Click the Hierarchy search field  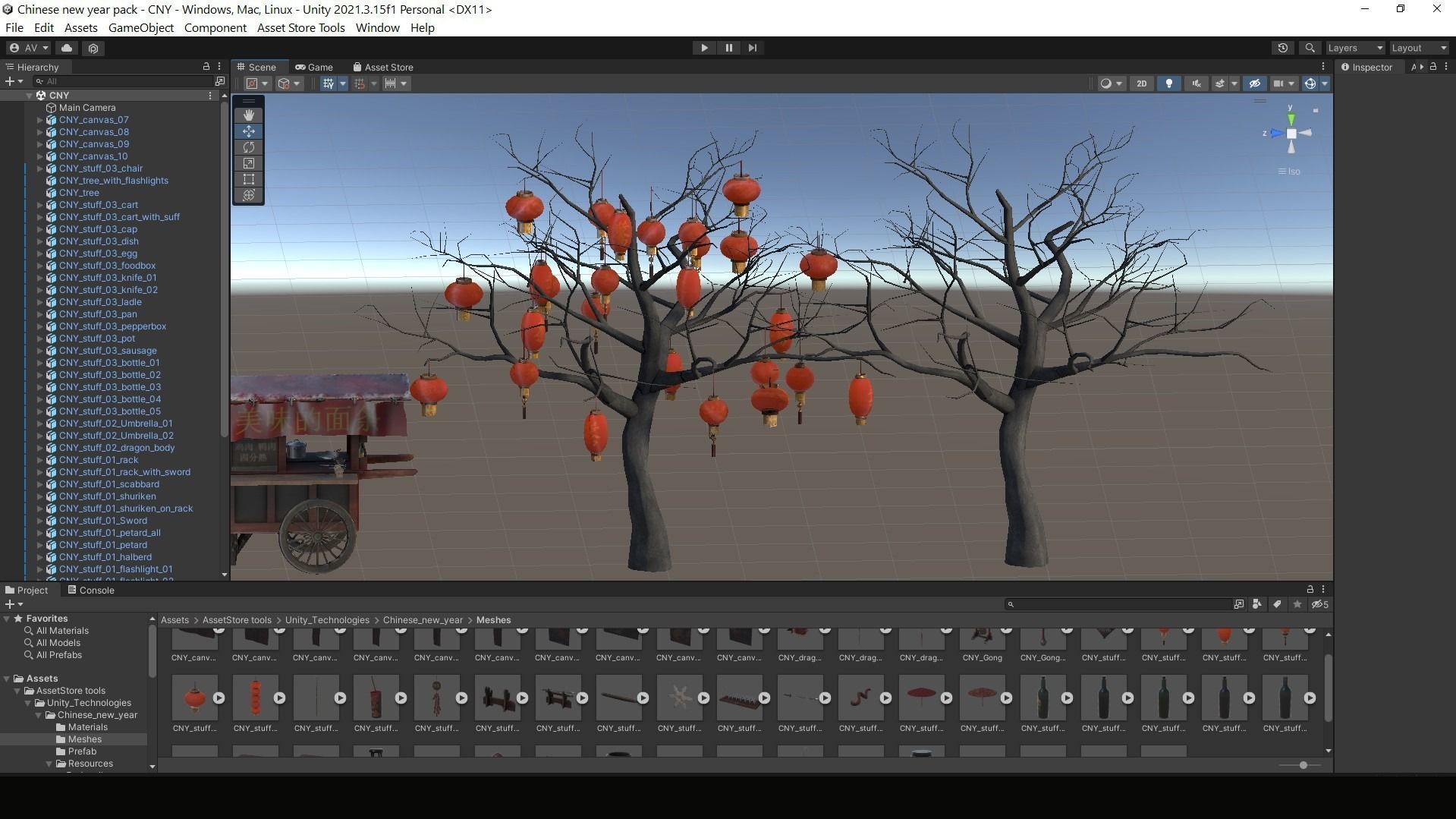(x=124, y=81)
